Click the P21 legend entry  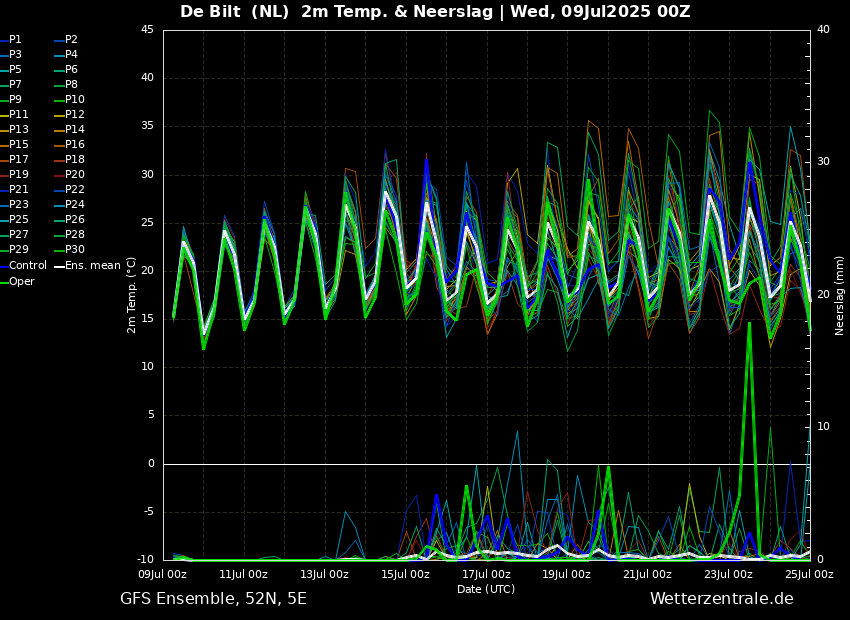pyautogui.click(x=19, y=190)
